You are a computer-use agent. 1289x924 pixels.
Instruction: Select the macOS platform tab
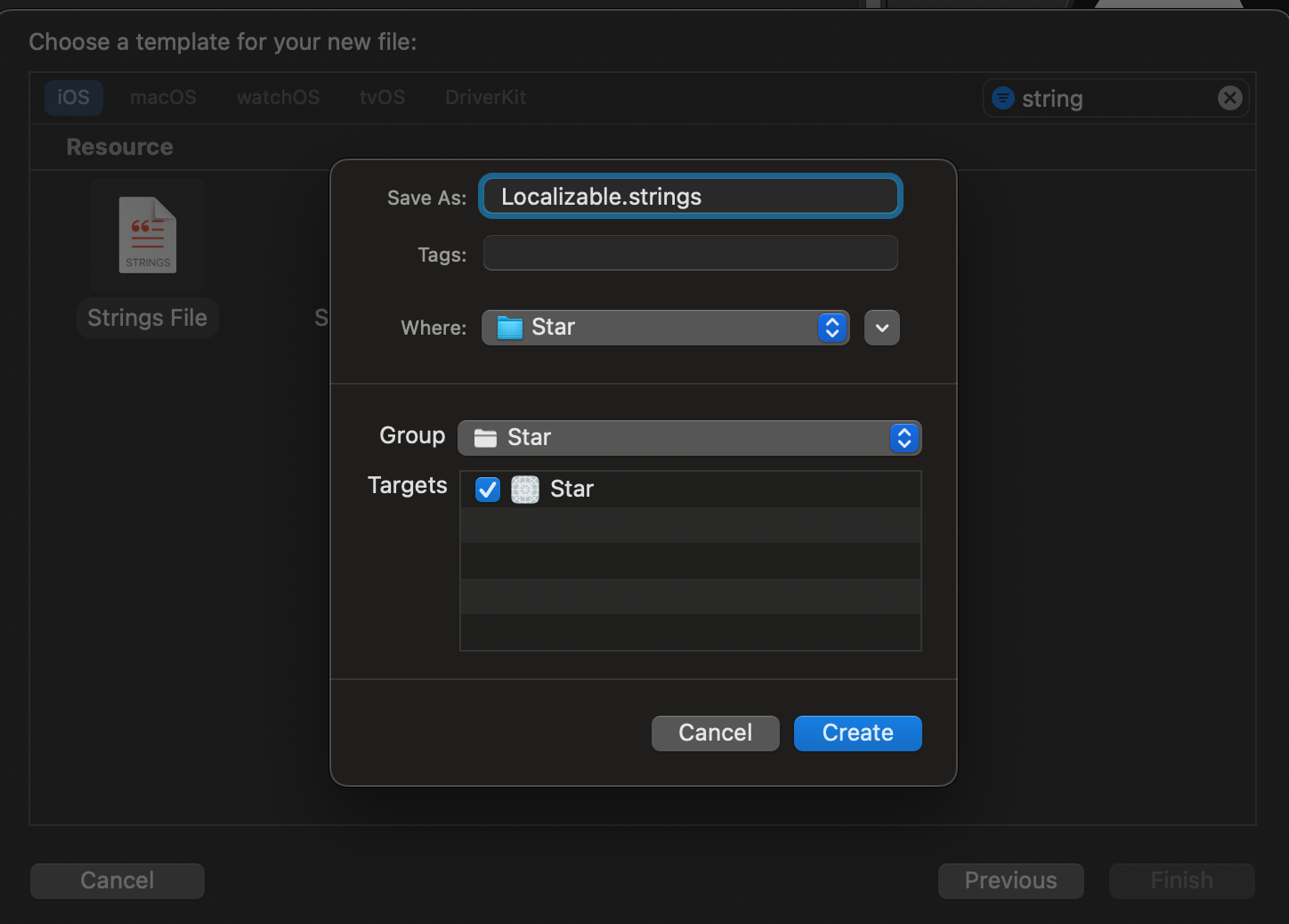pos(163,98)
